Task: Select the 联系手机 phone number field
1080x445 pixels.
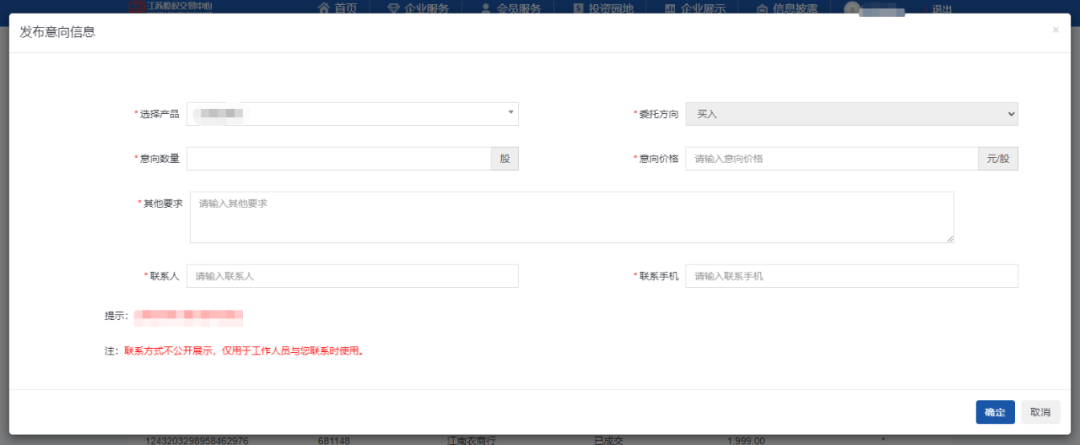Action: point(851,276)
